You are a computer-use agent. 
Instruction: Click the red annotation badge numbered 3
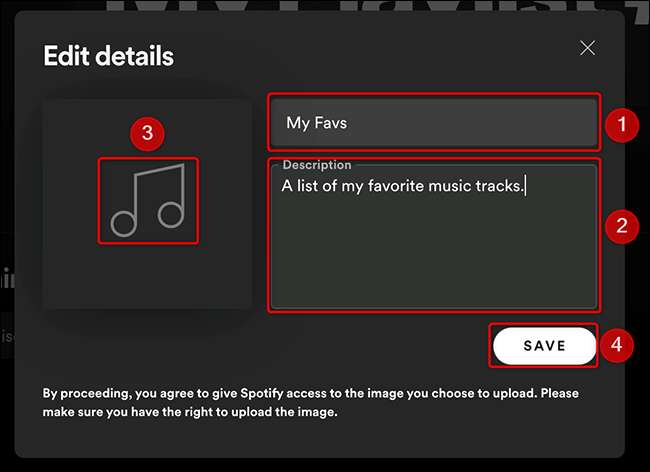(147, 133)
